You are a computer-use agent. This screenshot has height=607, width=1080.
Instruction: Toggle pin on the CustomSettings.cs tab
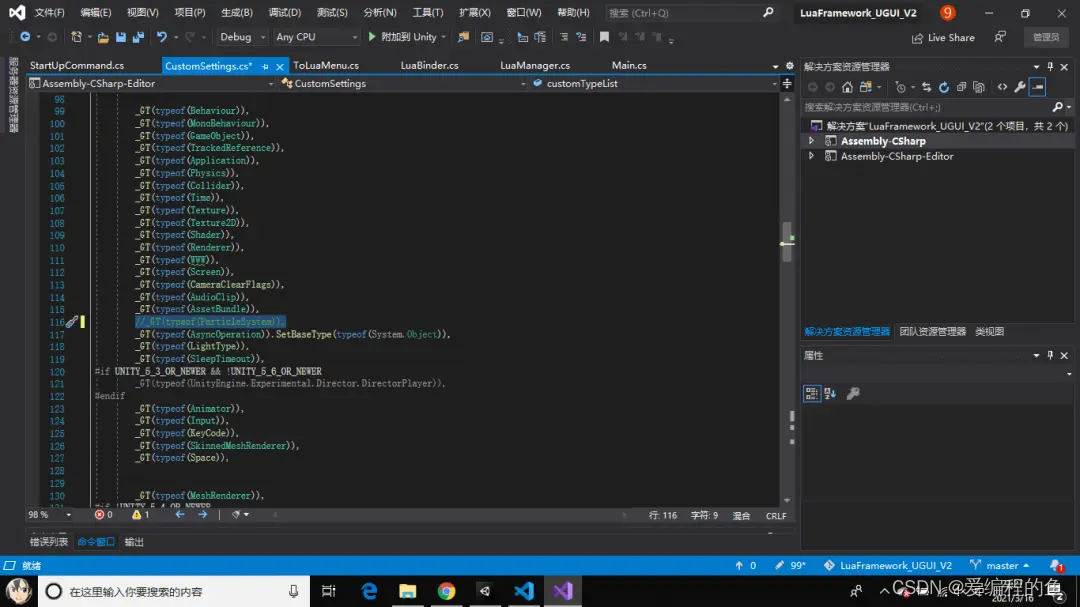[265, 66]
